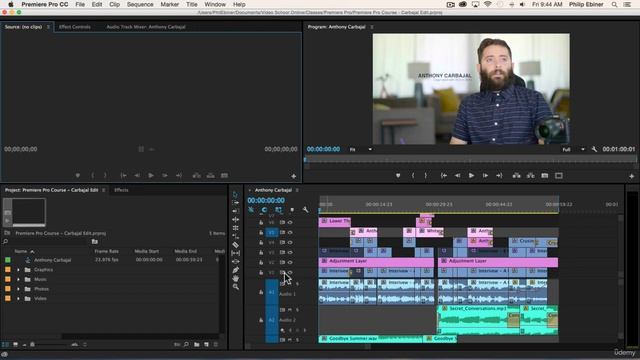
Task: Switch to the Effect Controls tab
Action: [75, 27]
